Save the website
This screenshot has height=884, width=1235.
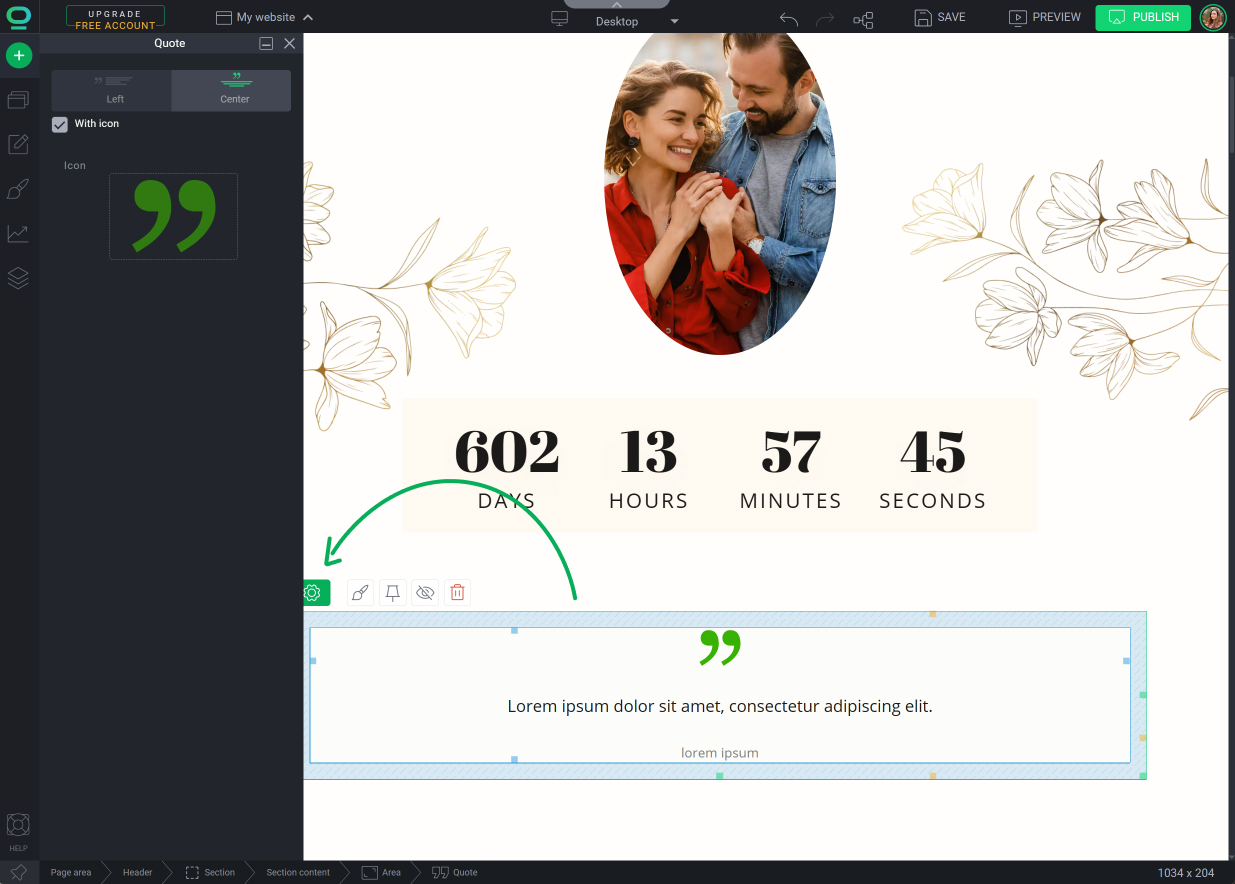(940, 18)
